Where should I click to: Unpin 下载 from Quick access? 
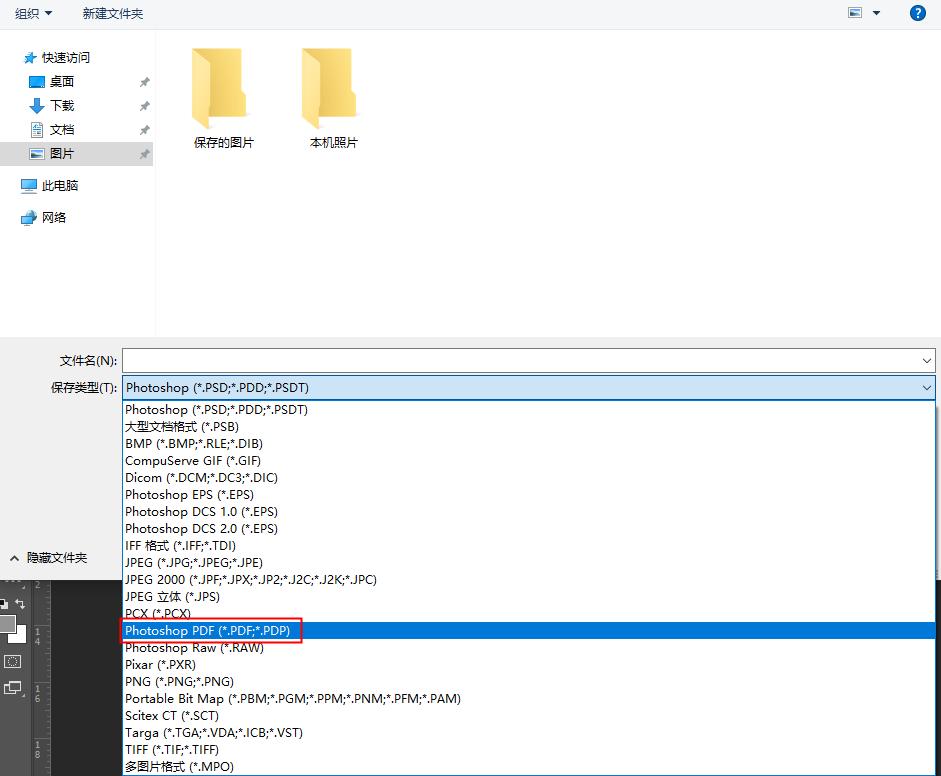click(x=145, y=105)
